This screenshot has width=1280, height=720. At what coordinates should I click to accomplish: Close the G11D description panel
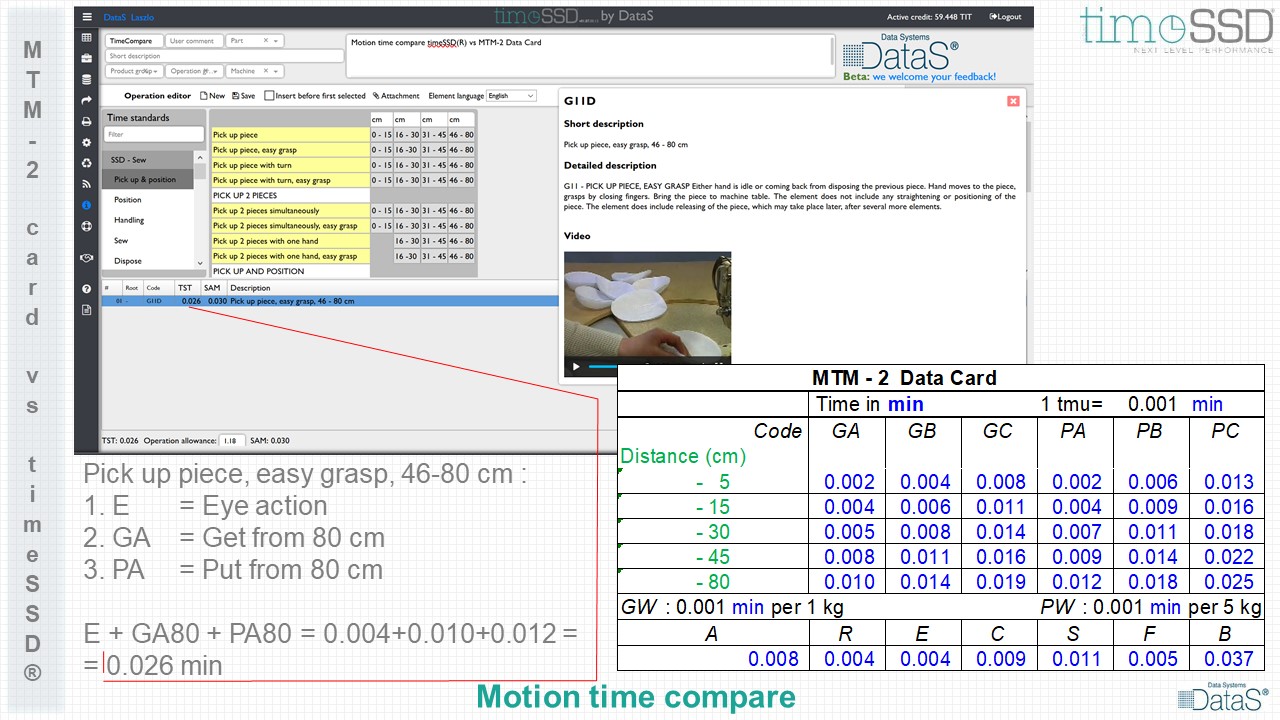pyautogui.click(x=1013, y=101)
